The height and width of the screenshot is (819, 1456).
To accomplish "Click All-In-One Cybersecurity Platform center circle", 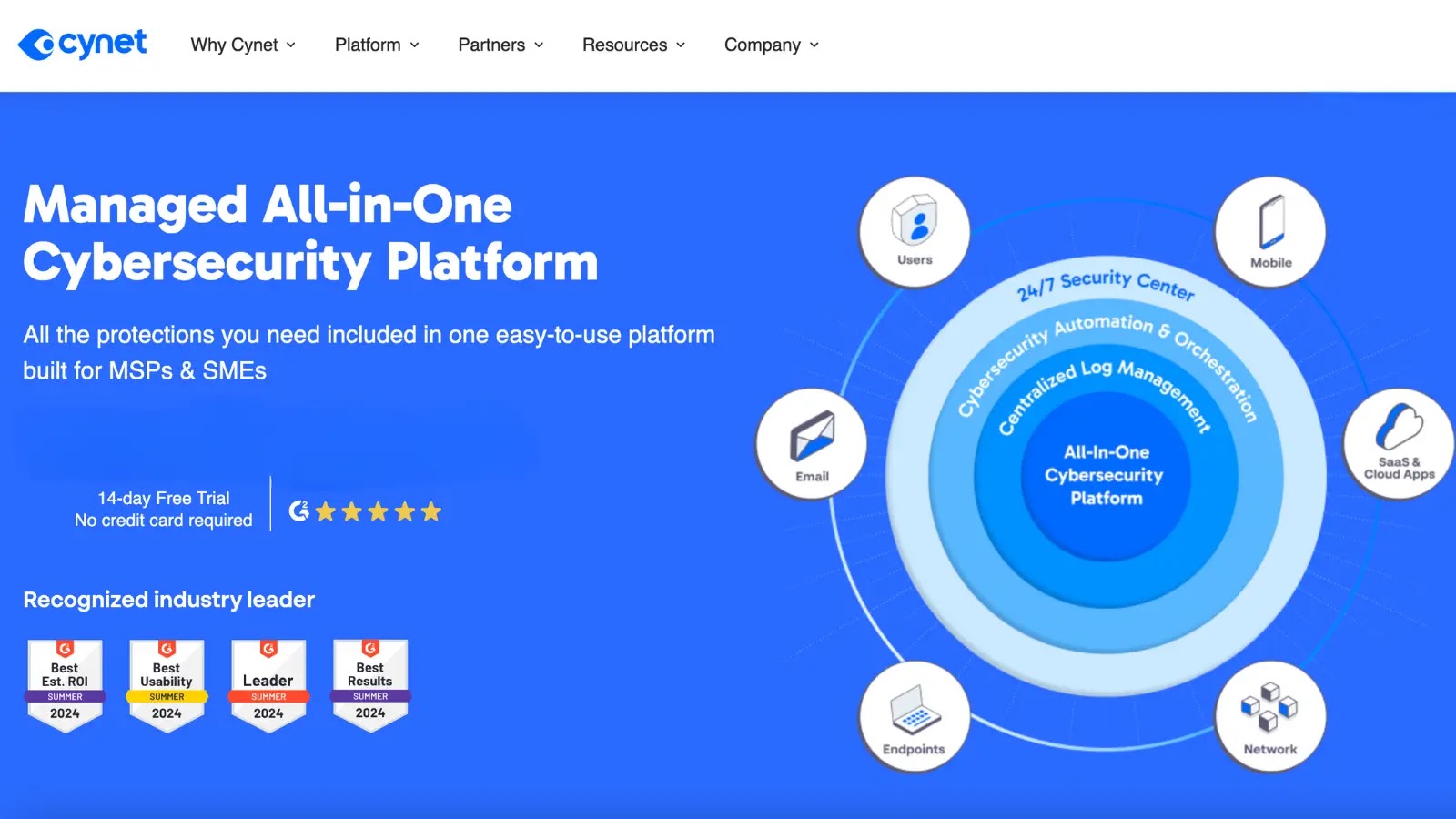I will 1106,475.
